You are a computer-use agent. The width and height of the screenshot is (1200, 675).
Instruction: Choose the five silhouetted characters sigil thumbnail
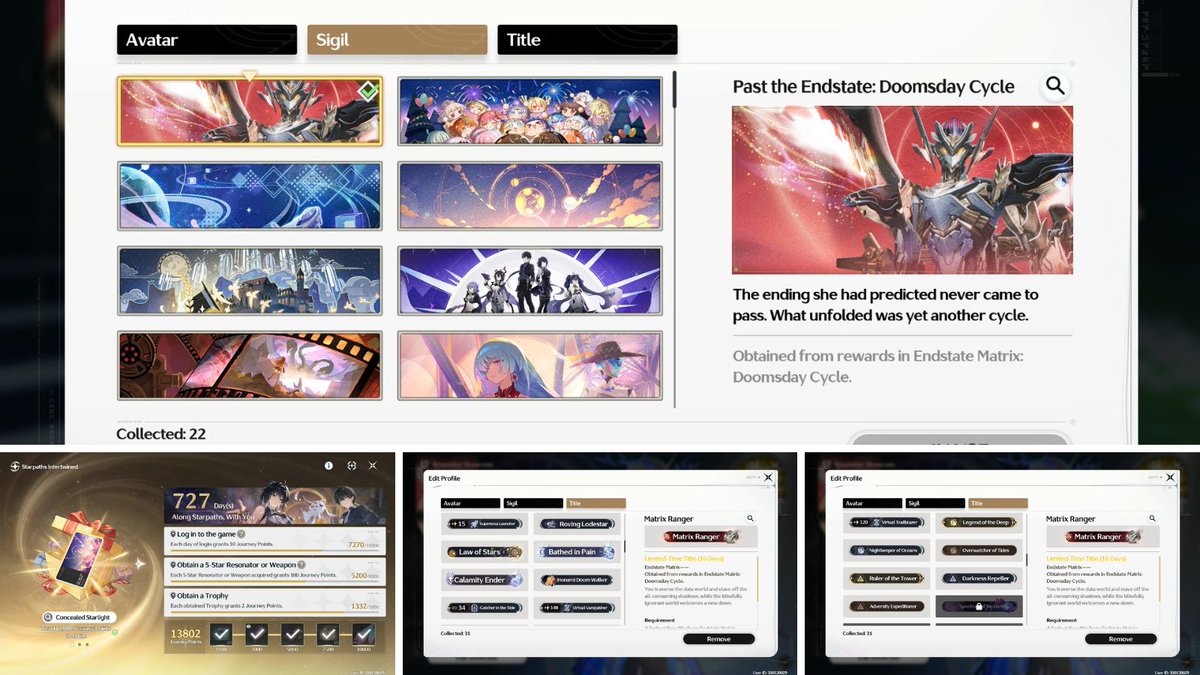click(530, 281)
